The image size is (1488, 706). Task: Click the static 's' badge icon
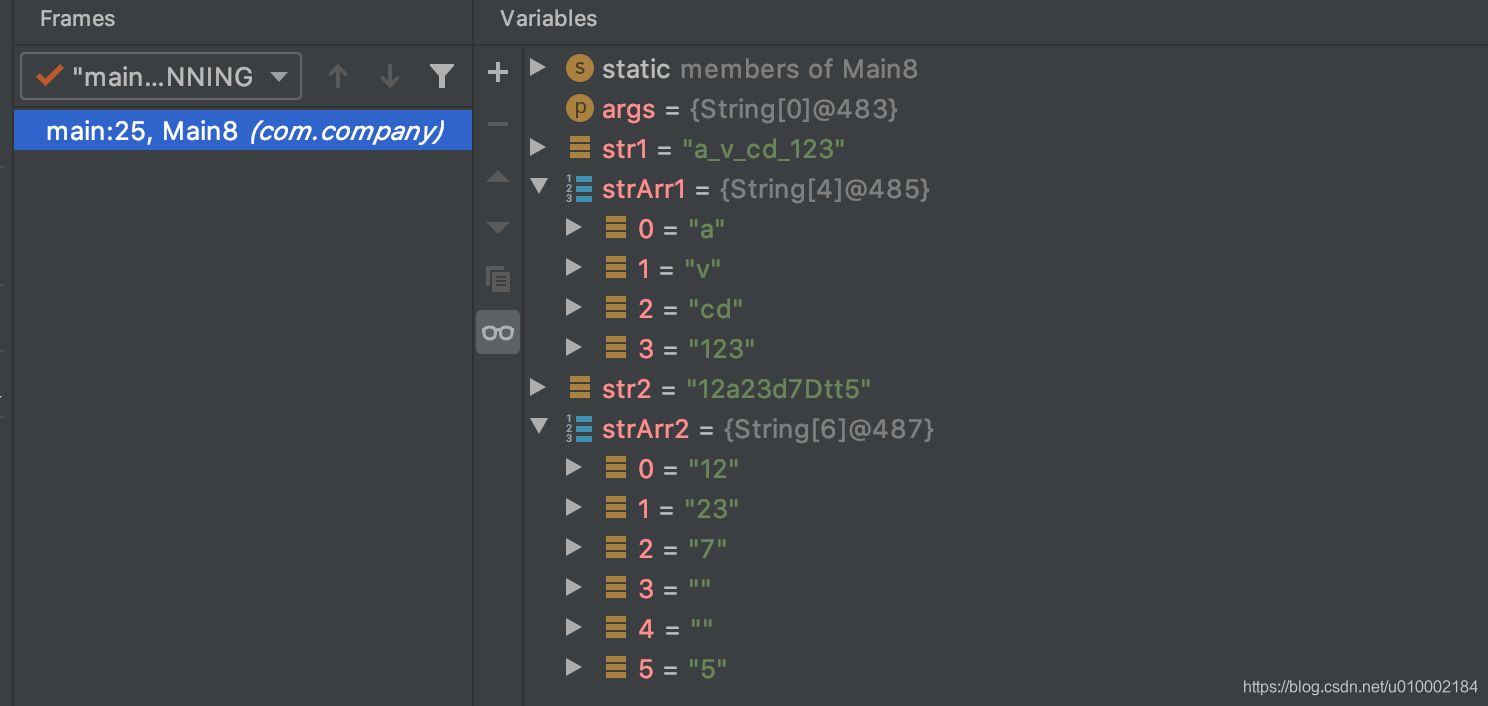click(x=579, y=69)
